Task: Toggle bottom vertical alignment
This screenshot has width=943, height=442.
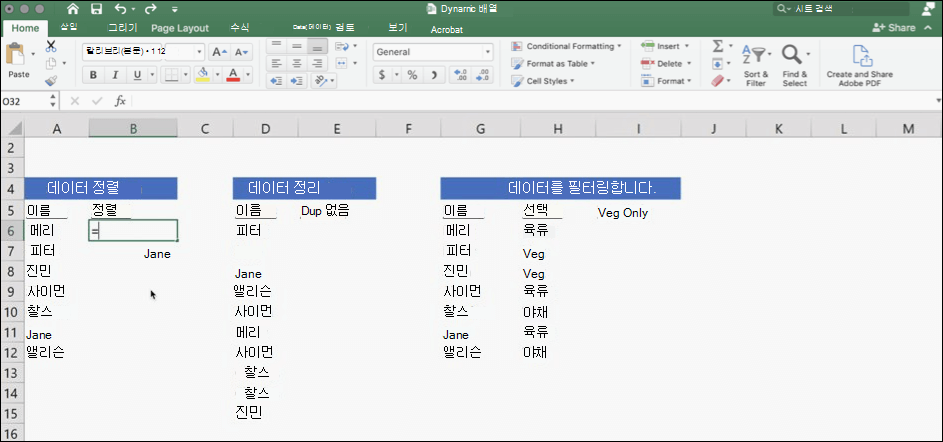Action: (x=316, y=46)
